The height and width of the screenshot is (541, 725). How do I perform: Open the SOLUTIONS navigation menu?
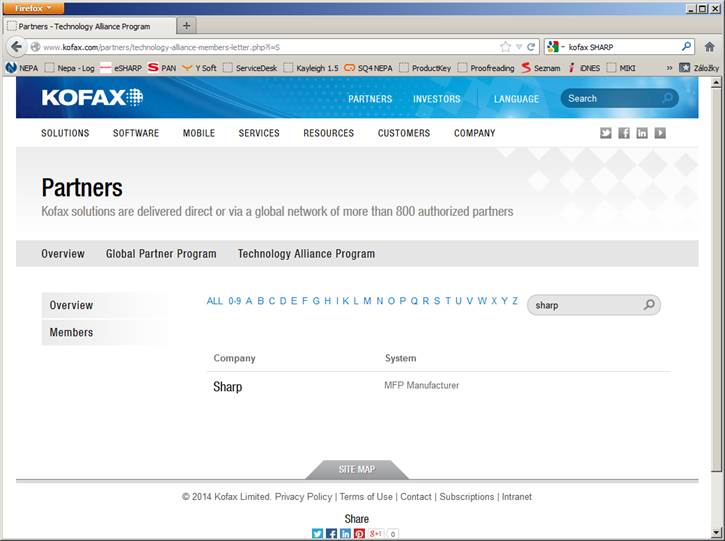(x=65, y=133)
